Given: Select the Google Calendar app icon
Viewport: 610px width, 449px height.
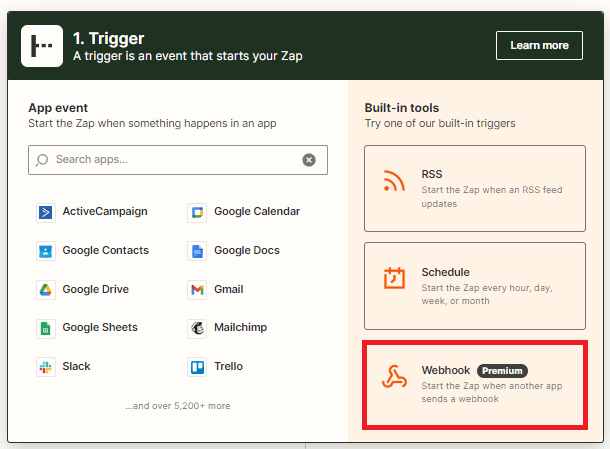Looking at the screenshot, I should pos(197,212).
